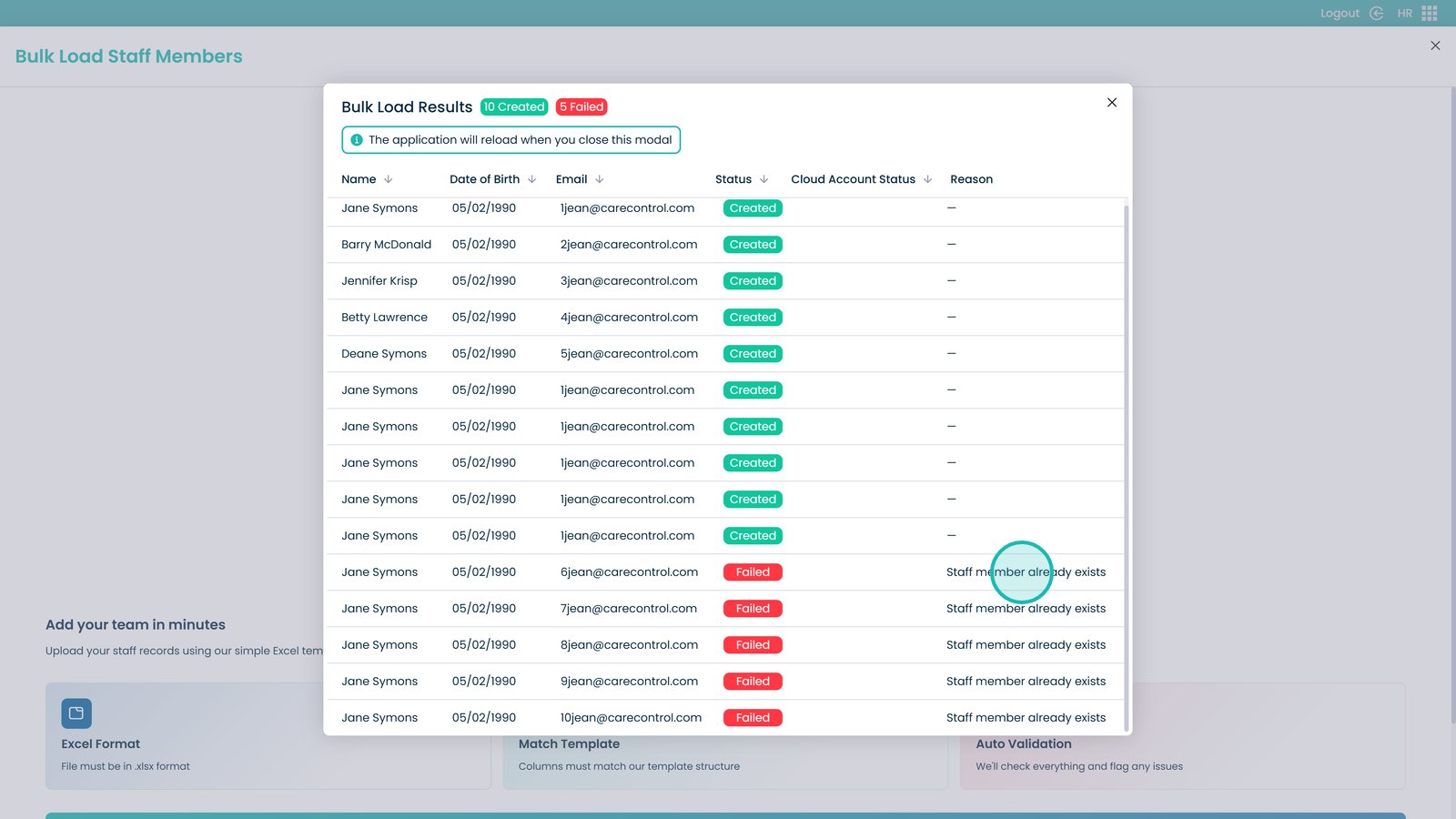The width and height of the screenshot is (1456, 819).
Task: Select the Barry McDonald row
Action: [x=386, y=245]
